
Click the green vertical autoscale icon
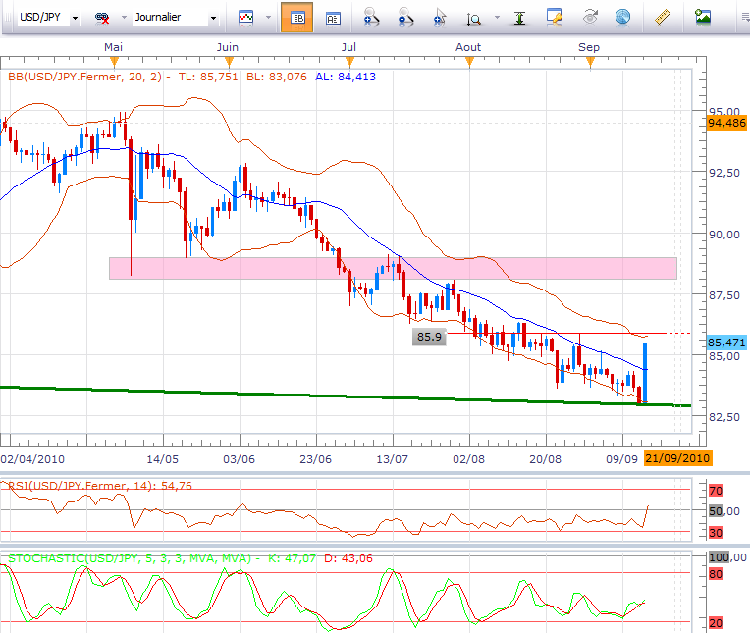click(x=519, y=18)
